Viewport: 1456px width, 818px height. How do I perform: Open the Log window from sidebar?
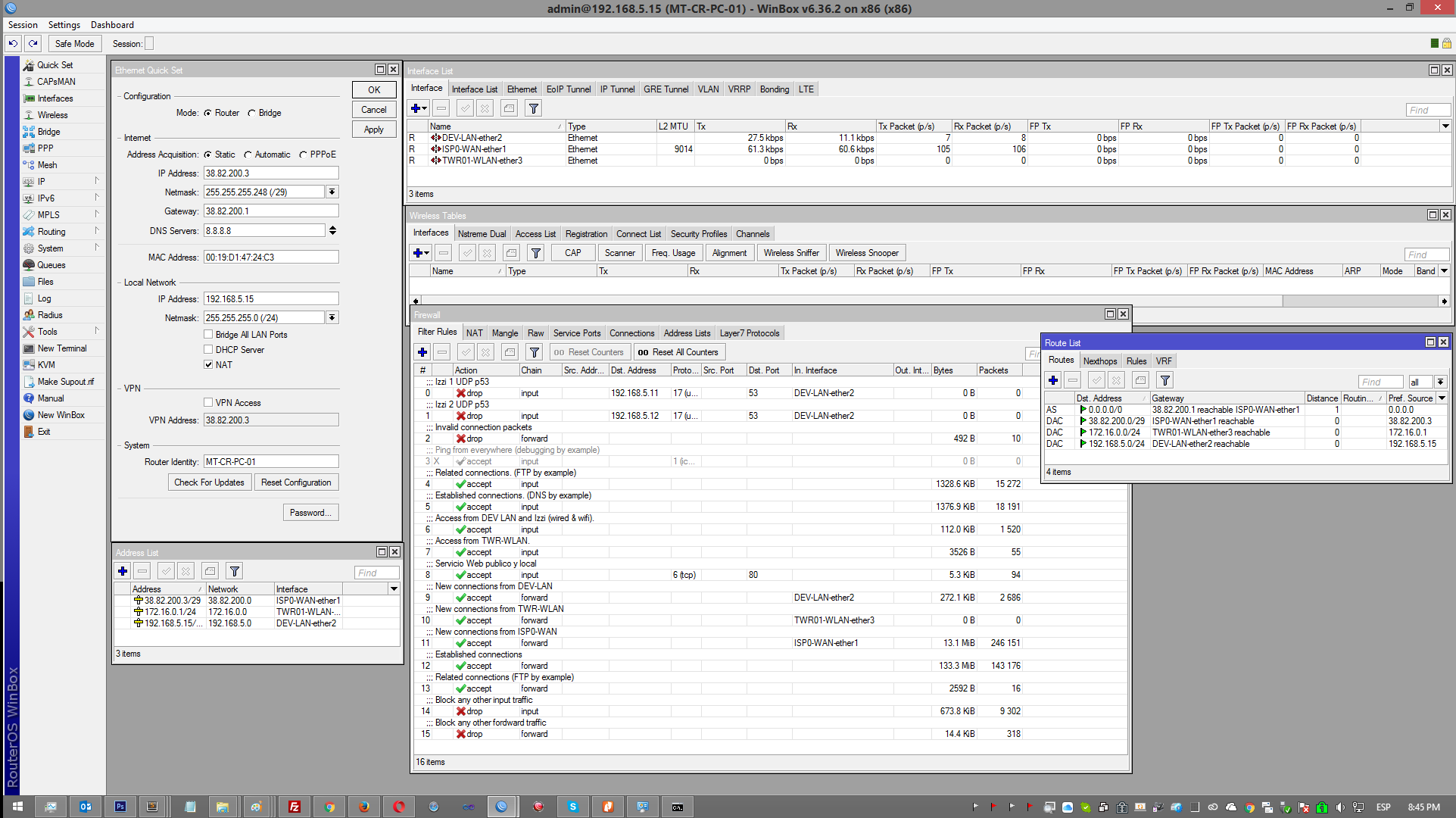44,298
